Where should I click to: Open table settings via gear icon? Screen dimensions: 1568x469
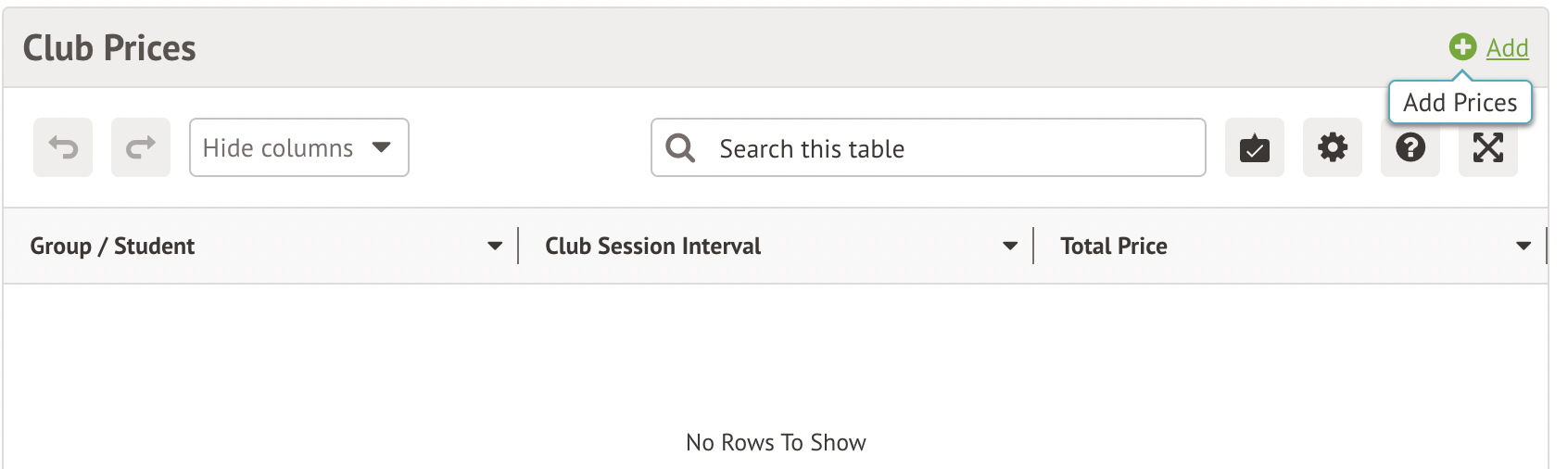[1332, 147]
